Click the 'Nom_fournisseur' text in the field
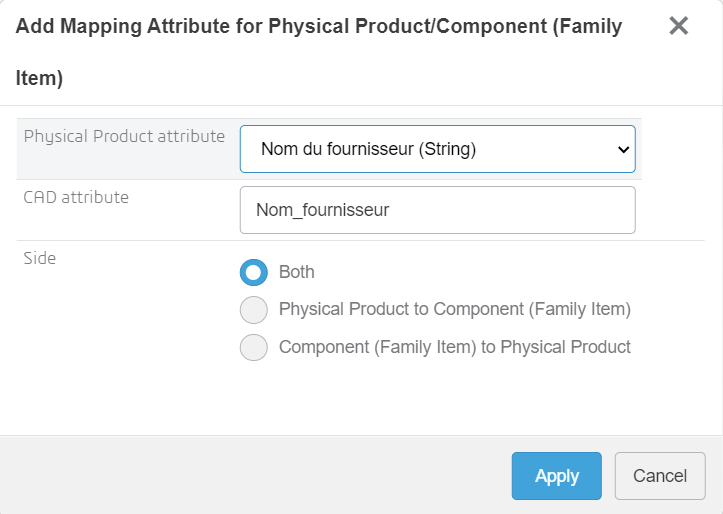 coord(322,210)
